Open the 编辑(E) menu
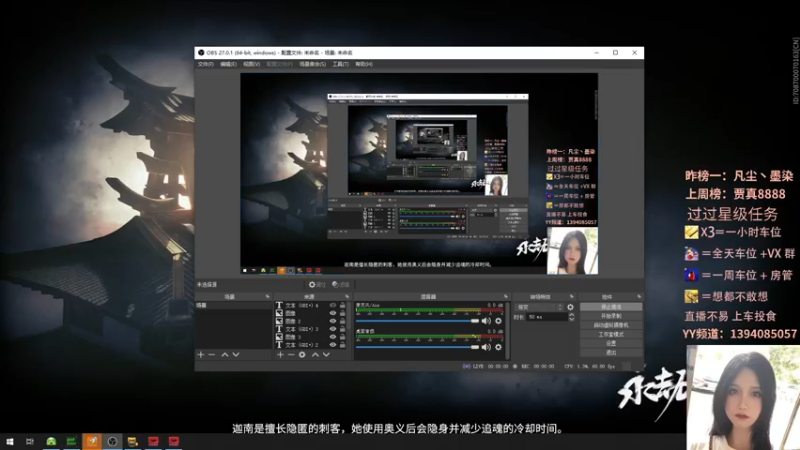 tap(229, 64)
